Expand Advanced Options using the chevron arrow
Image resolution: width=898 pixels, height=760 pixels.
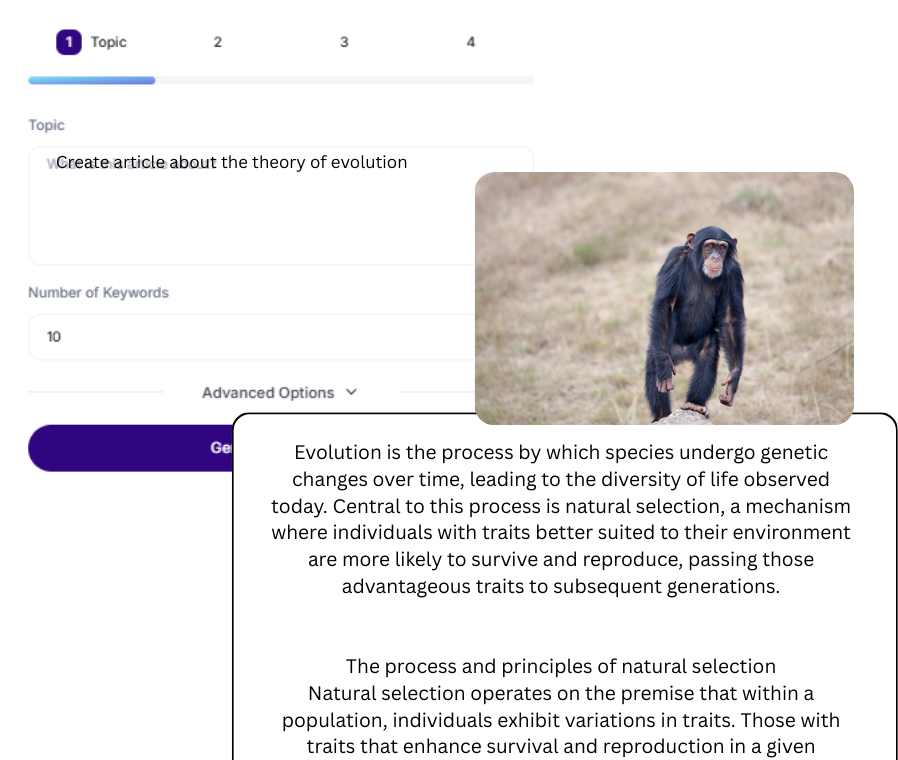coord(351,393)
